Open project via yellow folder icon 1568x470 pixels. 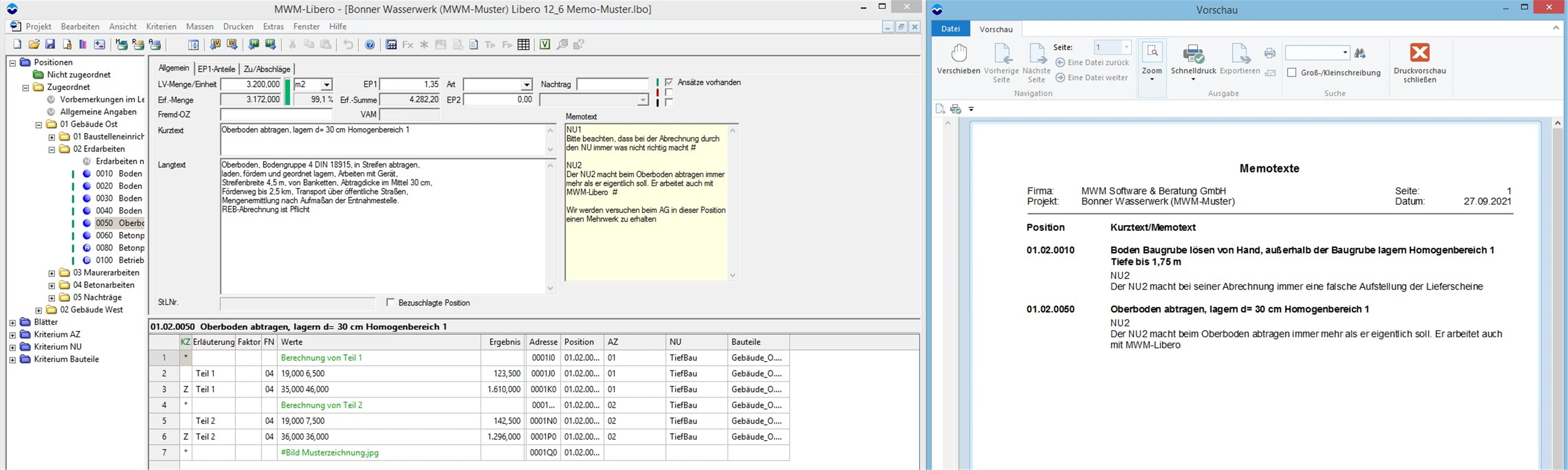coord(34,44)
